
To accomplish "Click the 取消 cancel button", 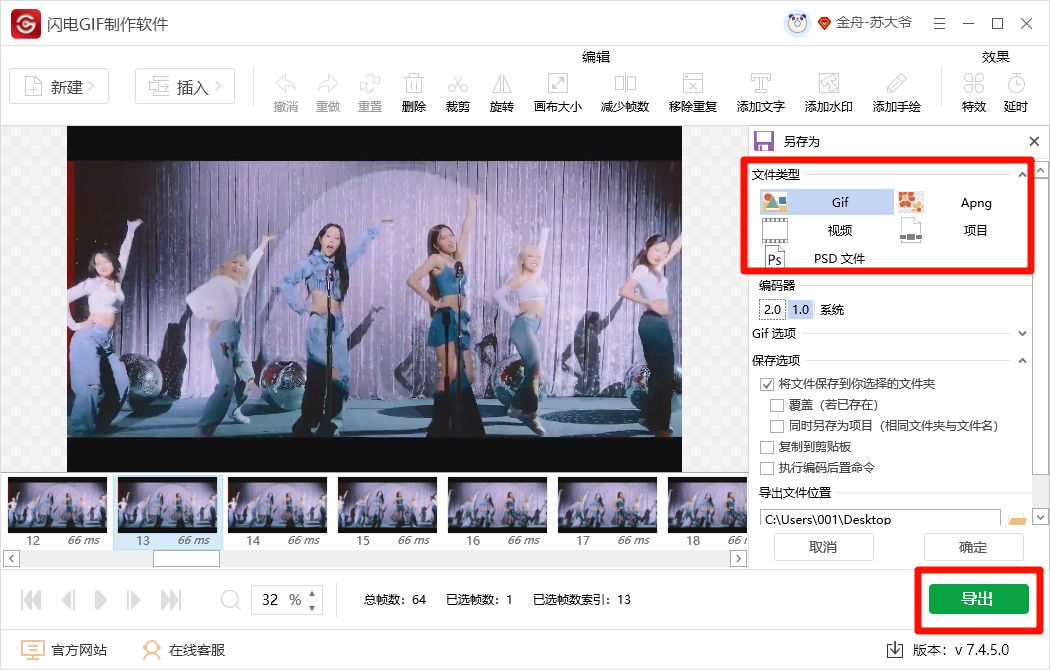I will click(x=824, y=547).
